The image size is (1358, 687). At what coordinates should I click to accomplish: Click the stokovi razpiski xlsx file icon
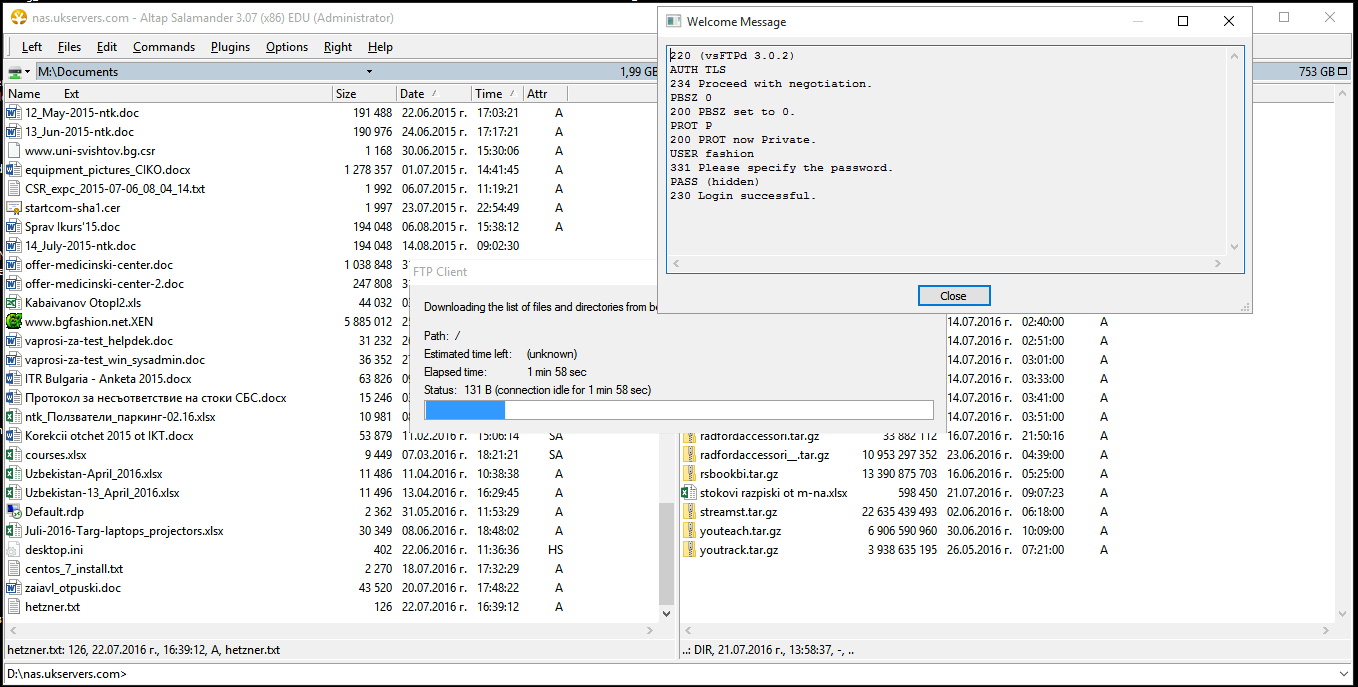[688, 493]
